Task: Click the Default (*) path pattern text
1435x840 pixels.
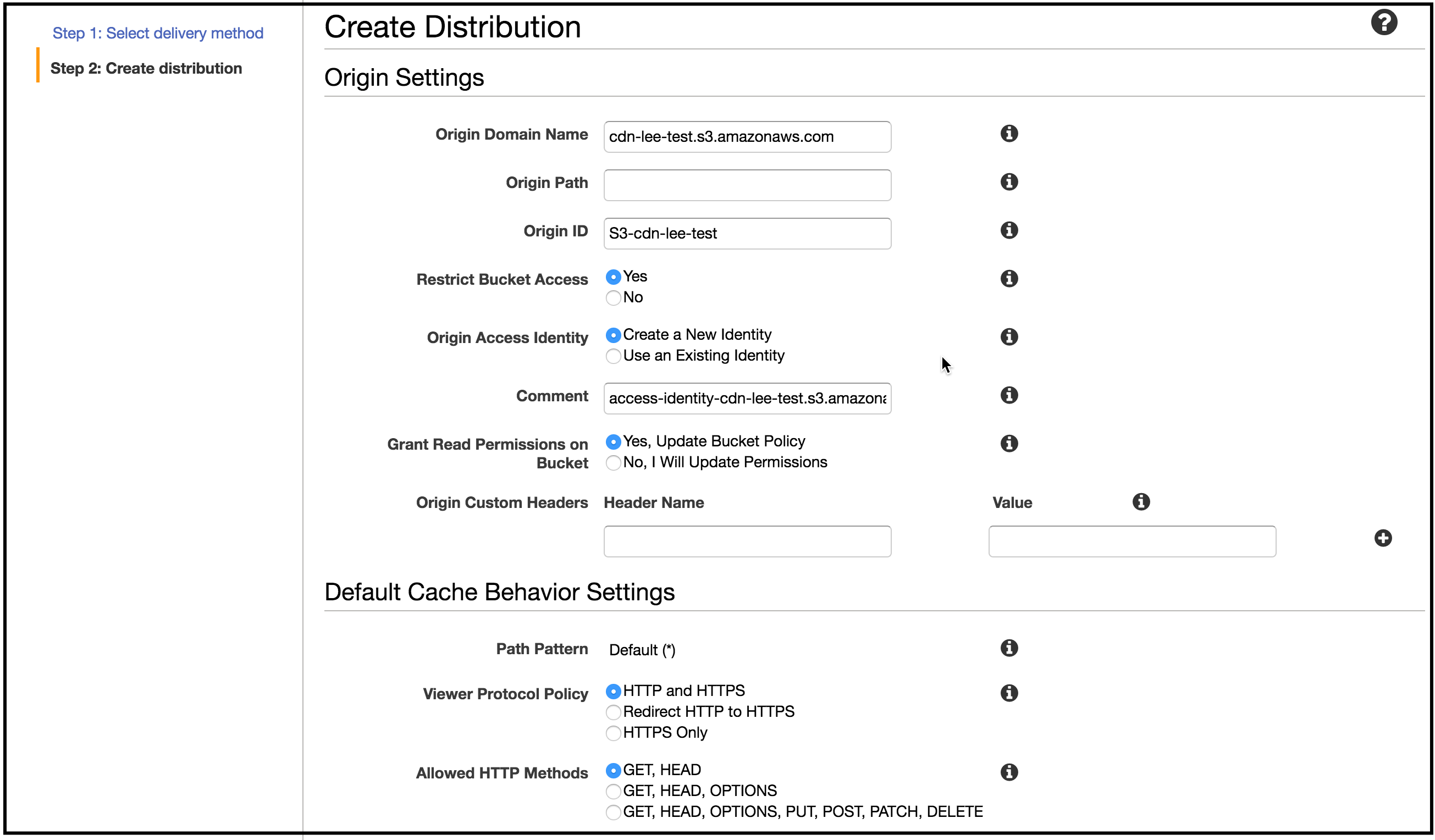Action: click(642, 650)
